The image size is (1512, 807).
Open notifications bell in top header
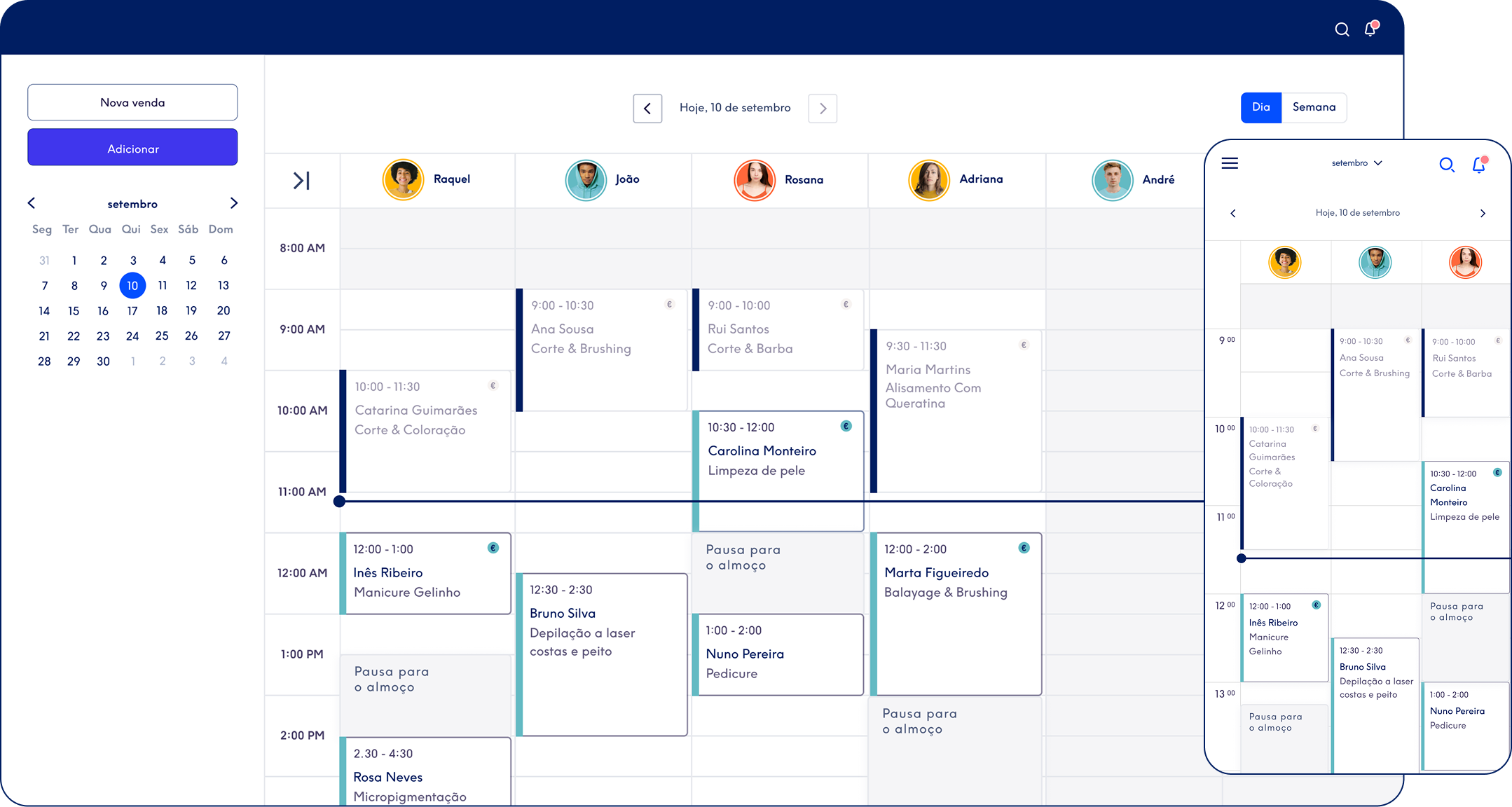(x=1370, y=29)
